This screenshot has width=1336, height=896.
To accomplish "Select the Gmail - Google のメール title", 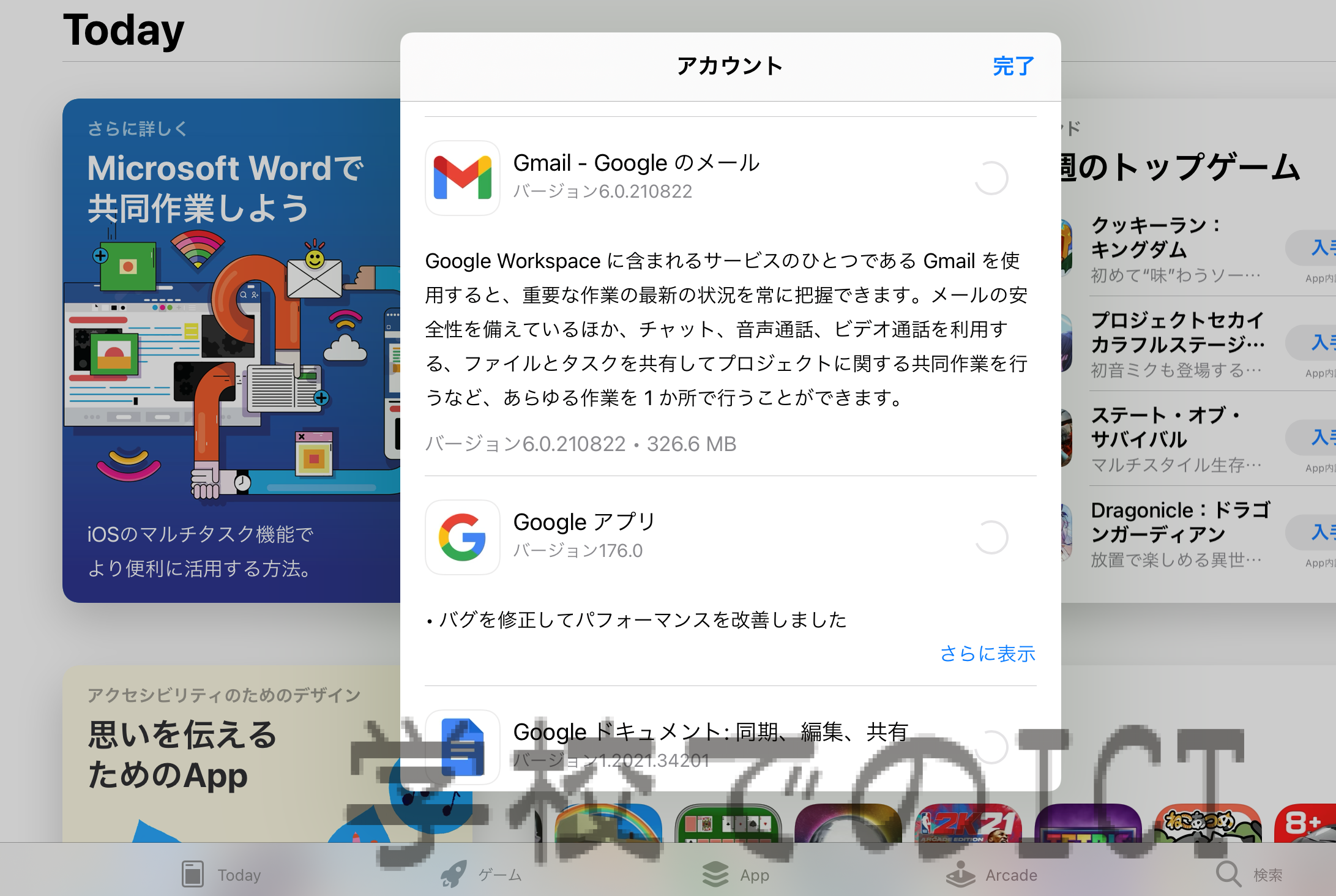I will [x=636, y=163].
